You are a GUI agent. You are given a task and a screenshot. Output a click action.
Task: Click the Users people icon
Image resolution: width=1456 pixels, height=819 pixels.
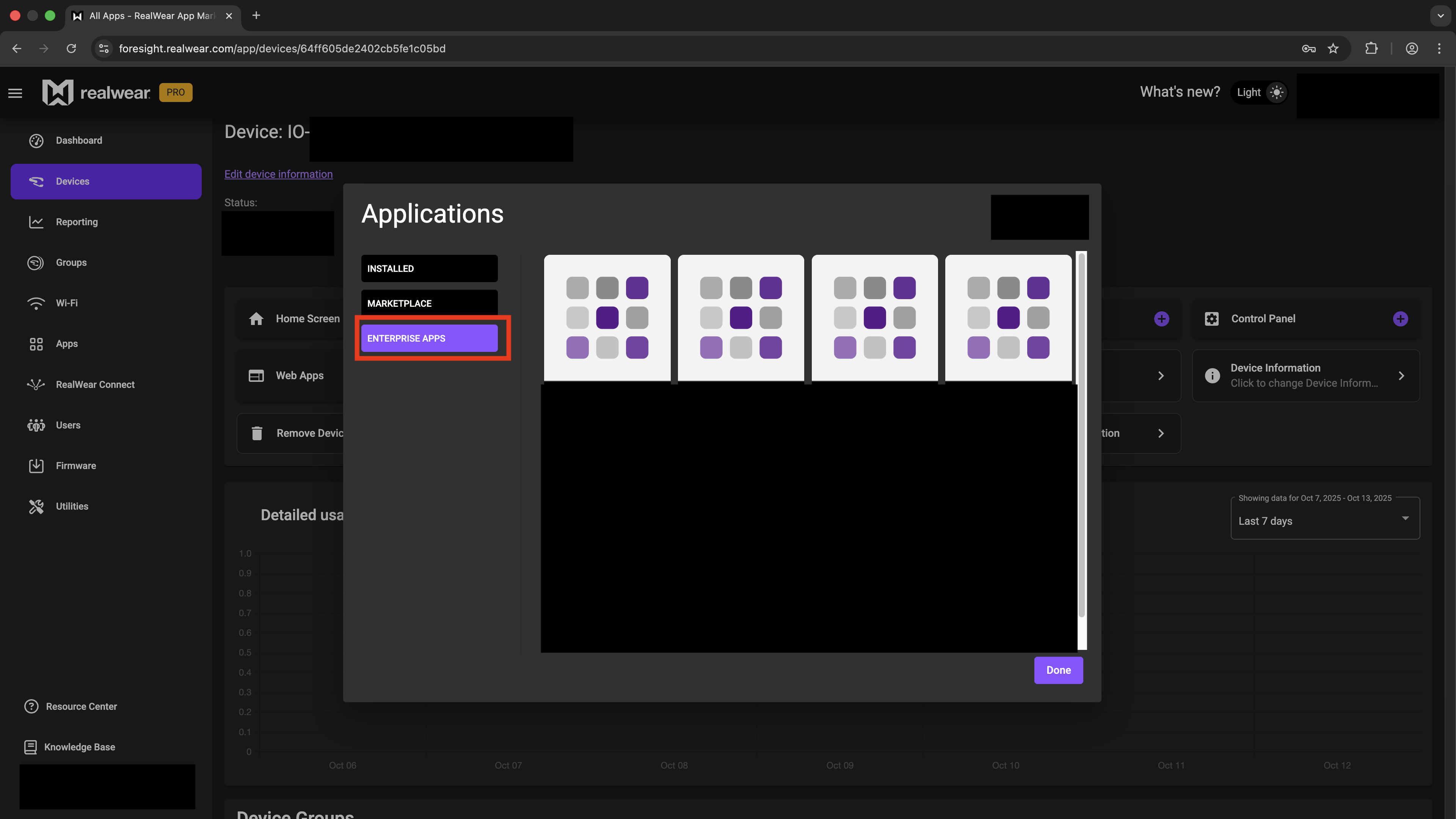click(36, 425)
